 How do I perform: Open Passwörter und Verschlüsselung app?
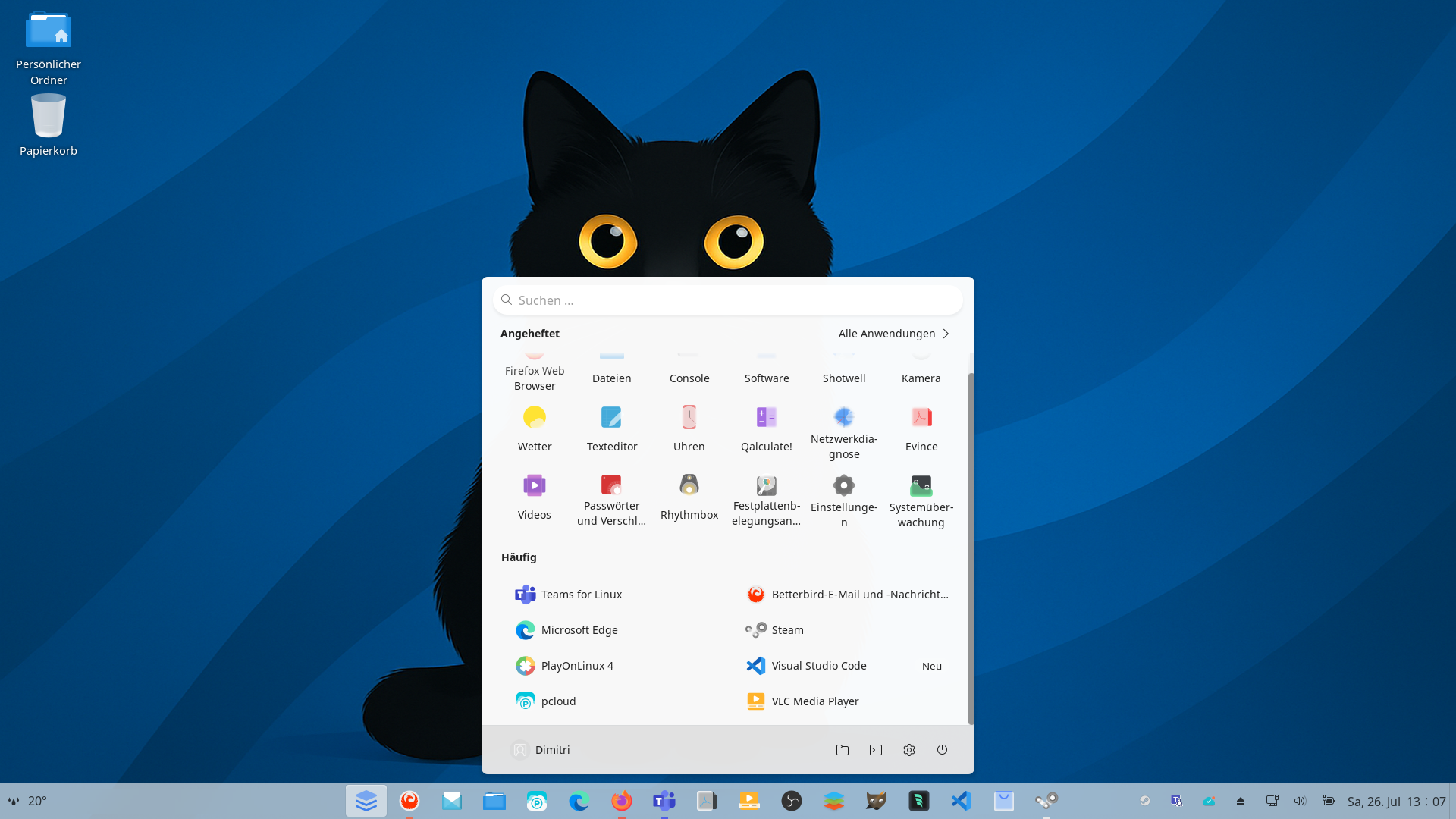(612, 500)
